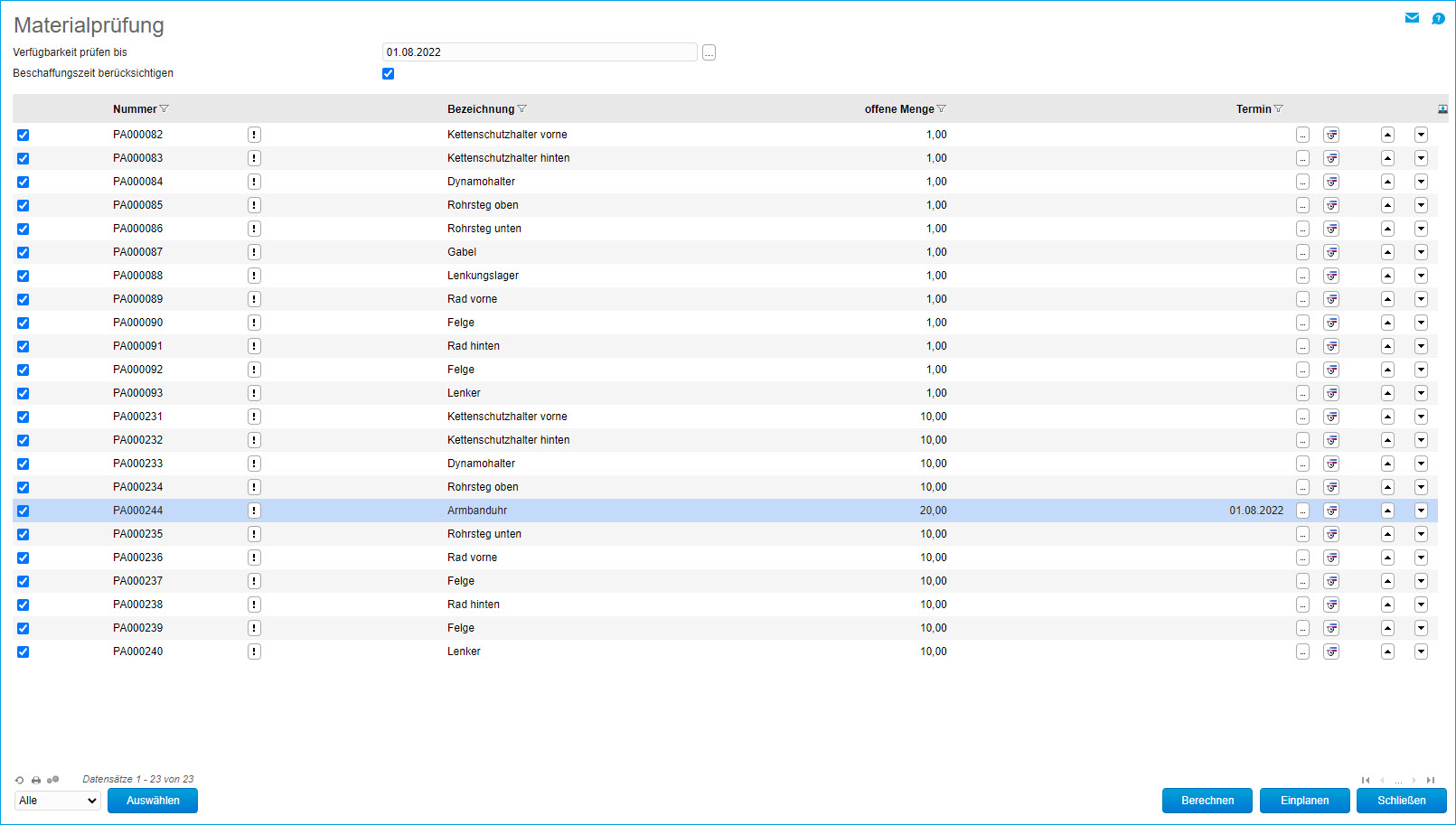1456x825 pixels.
Task: Uncheck the row PA000089 Rad vorne
Action: click(x=23, y=299)
